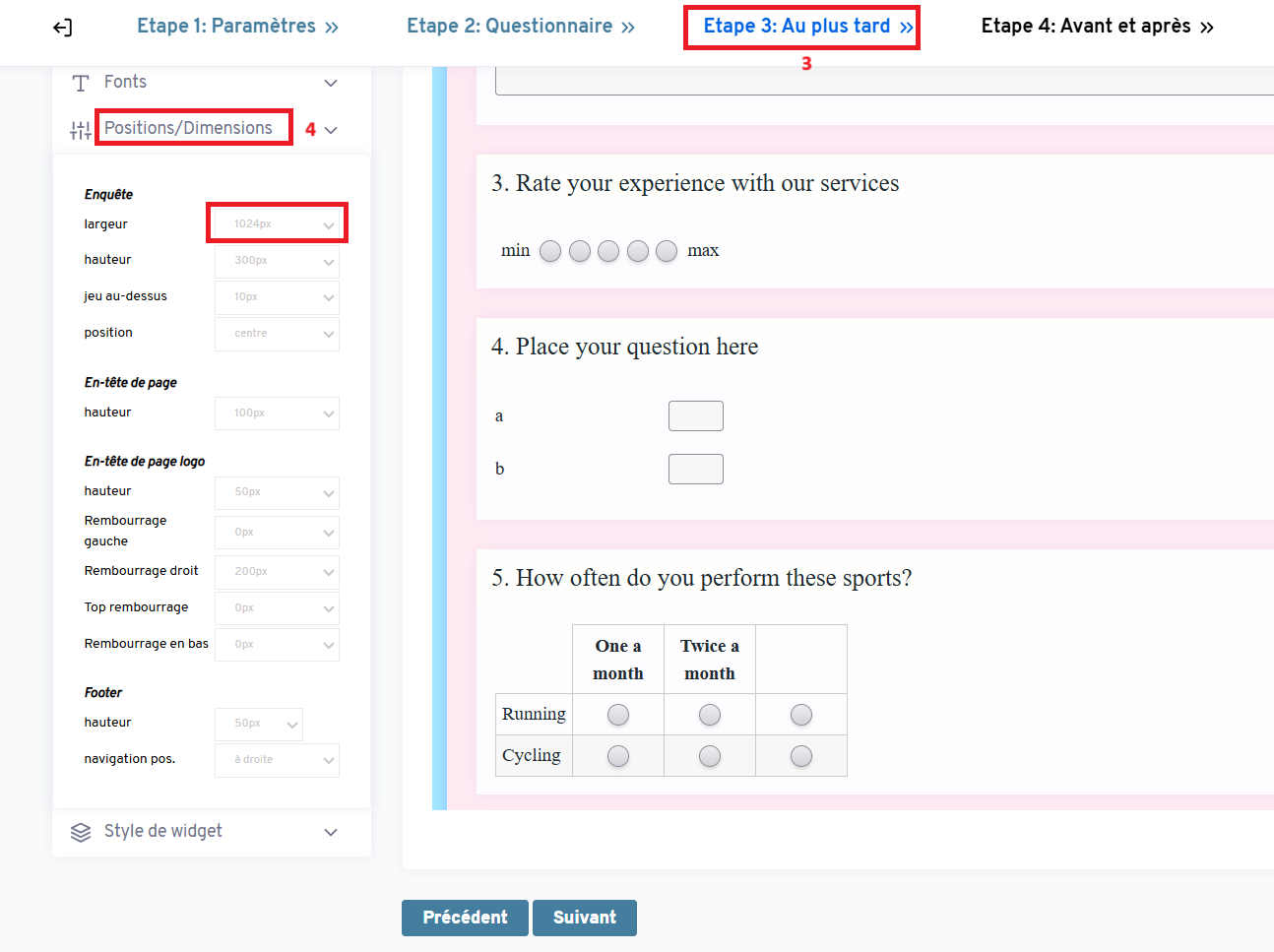Viewport: 1274px width, 952px height.
Task: Select Cycling radio under Twice a month
Action: pyautogui.click(x=710, y=756)
